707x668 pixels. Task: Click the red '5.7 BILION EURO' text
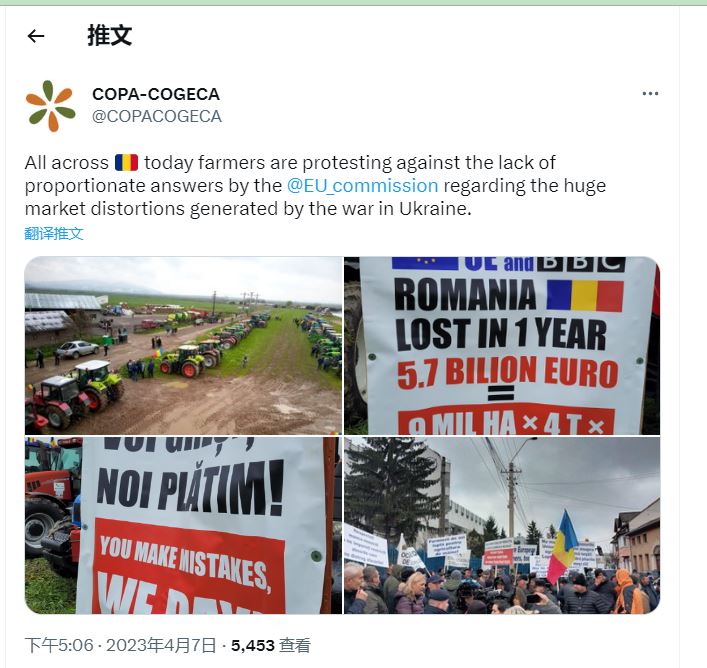coord(508,373)
